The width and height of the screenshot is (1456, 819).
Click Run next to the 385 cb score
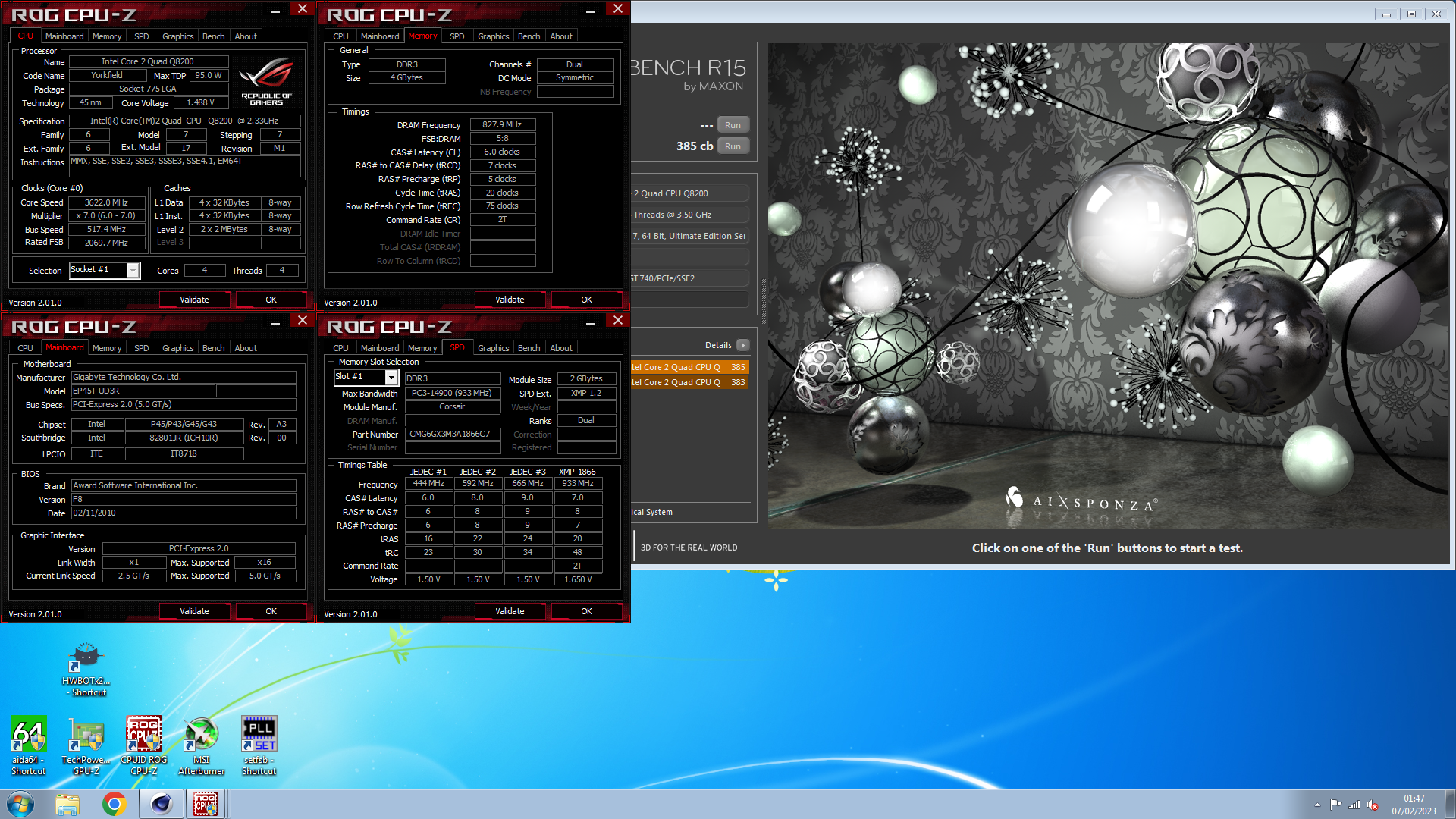pyautogui.click(x=733, y=146)
